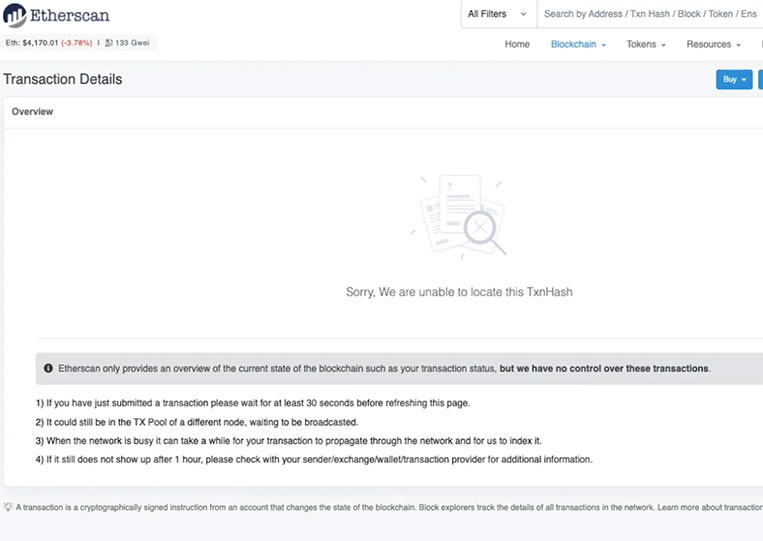The height and width of the screenshot is (541, 763).
Task: Click the document search illustration
Action: 459,216
